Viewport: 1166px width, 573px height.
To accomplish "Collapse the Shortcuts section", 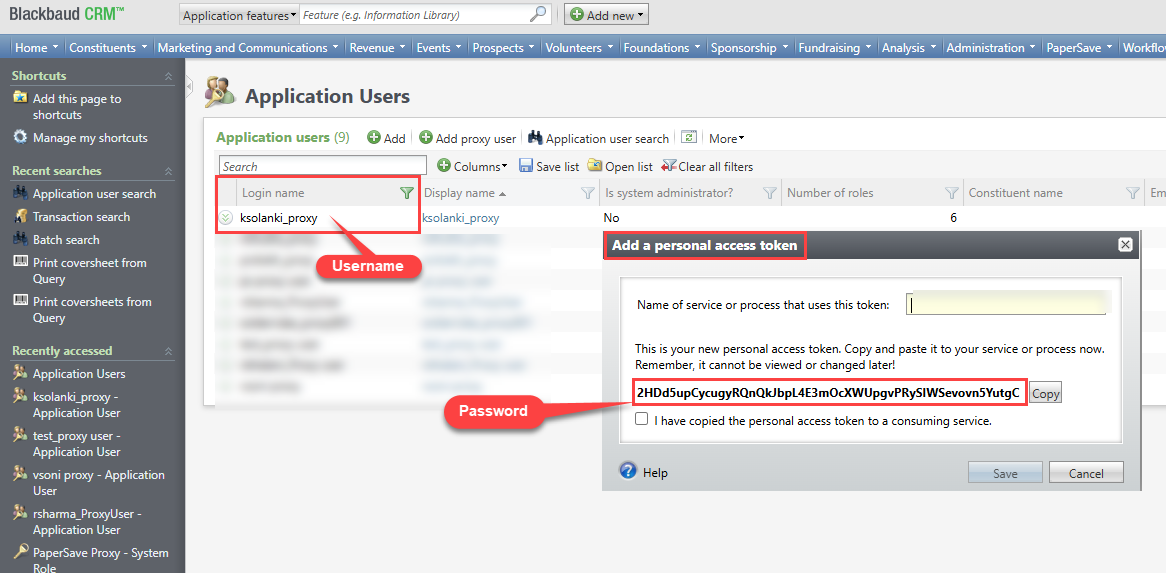I will [168, 76].
